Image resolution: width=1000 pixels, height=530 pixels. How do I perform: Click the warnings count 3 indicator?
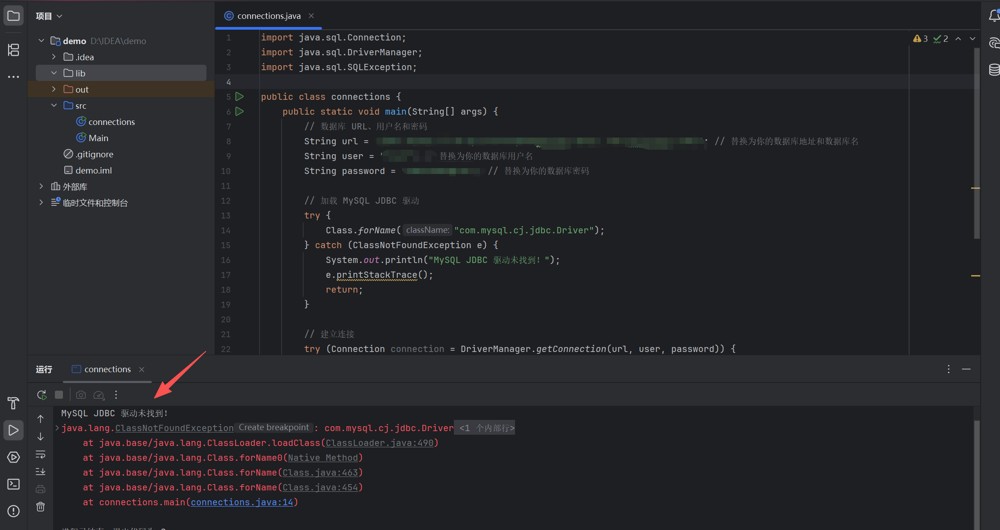click(920, 39)
